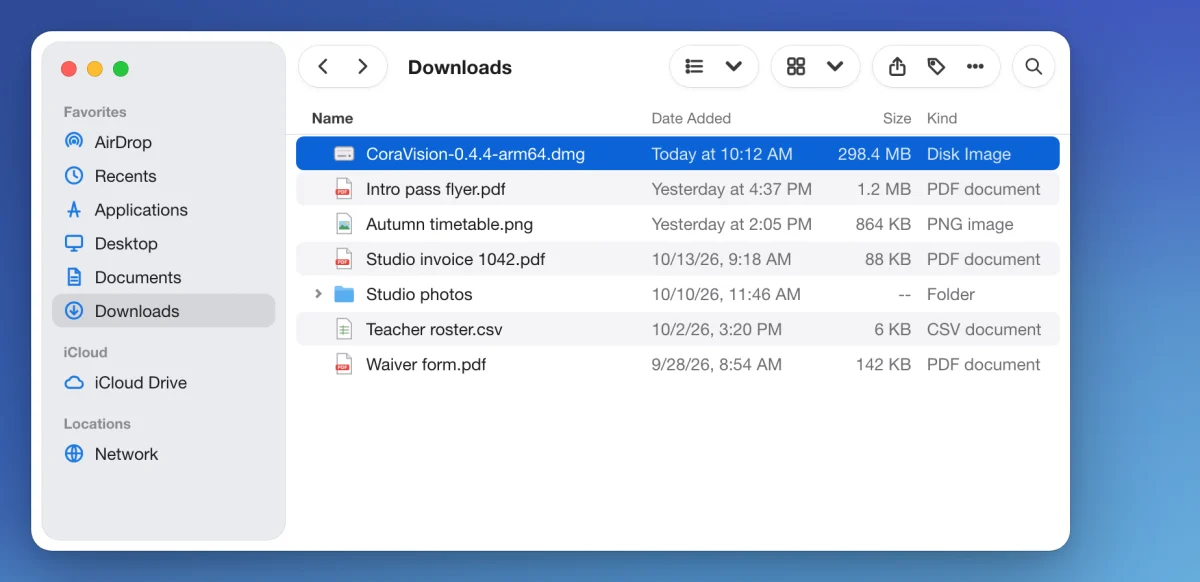
Task: Select the file name Intro pass flyer.pdf
Action: (x=436, y=189)
